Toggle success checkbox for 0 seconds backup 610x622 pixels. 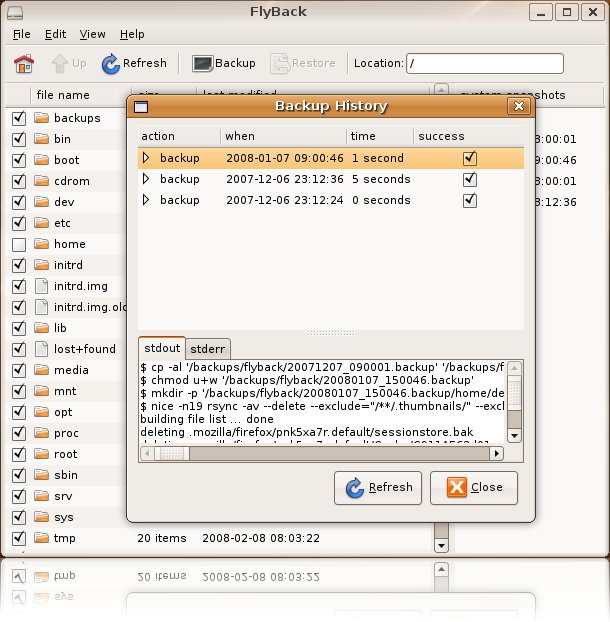[470, 200]
